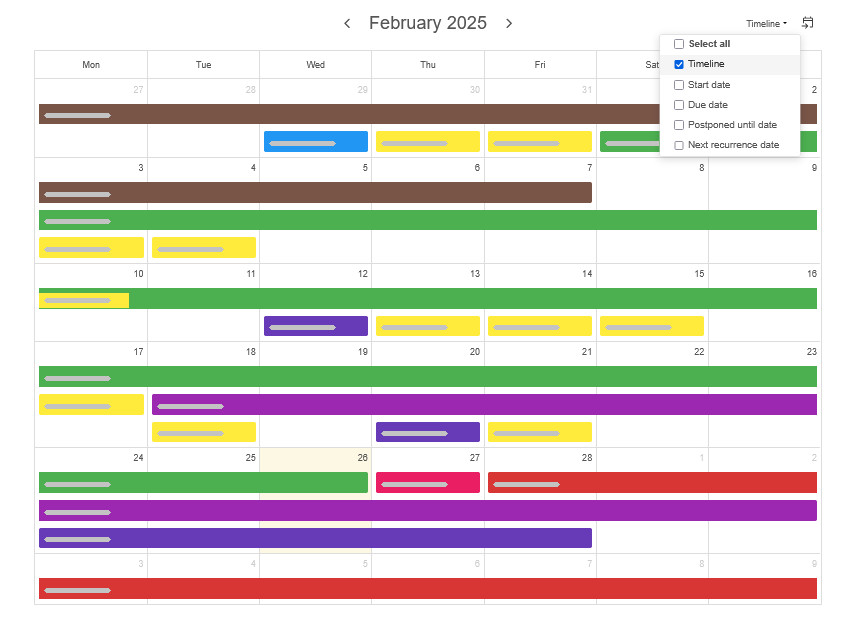Select the yellow event bar on February 3
The image size is (856, 623).
coord(90,247)
